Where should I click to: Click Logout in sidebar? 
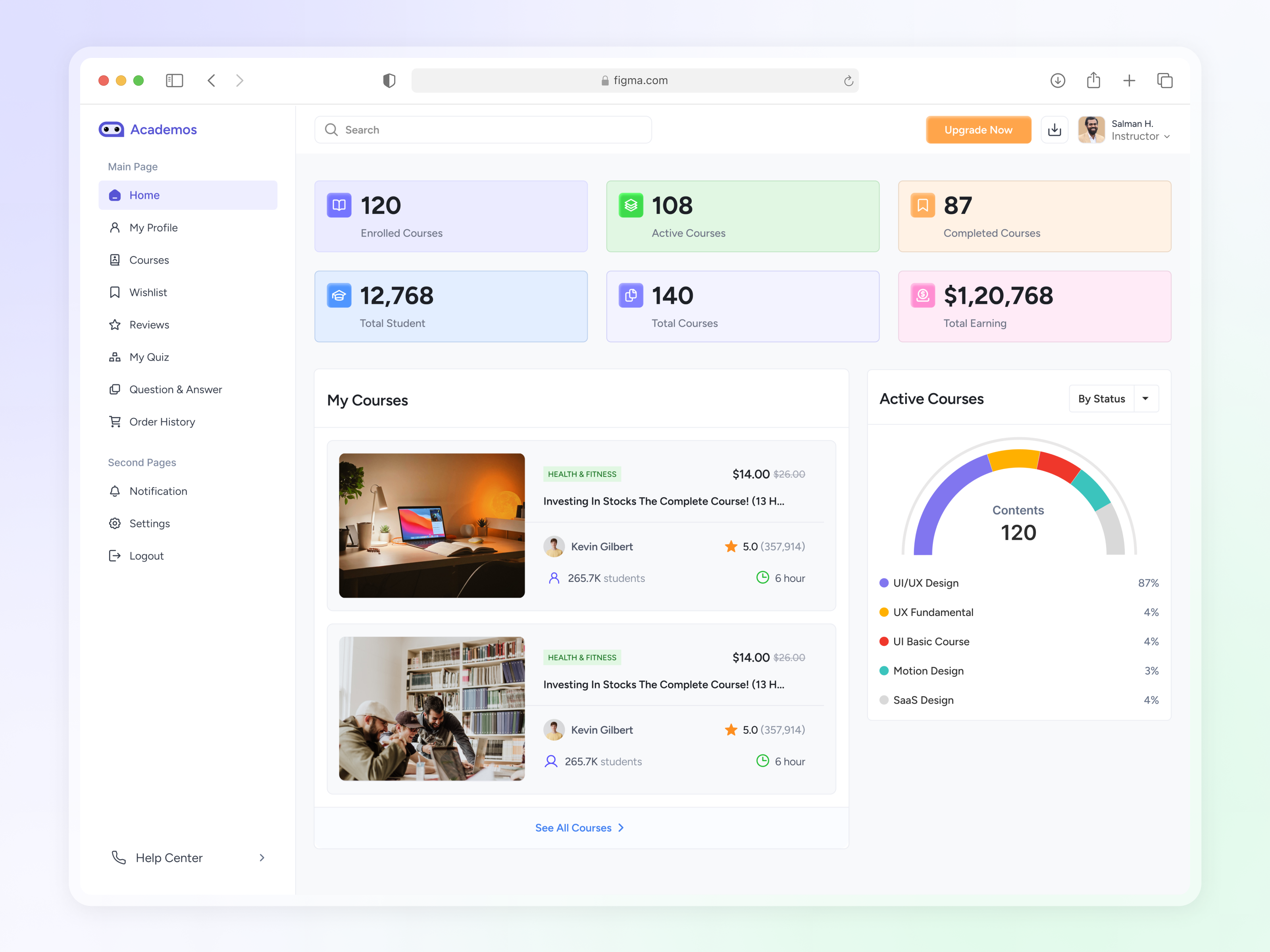188,556
